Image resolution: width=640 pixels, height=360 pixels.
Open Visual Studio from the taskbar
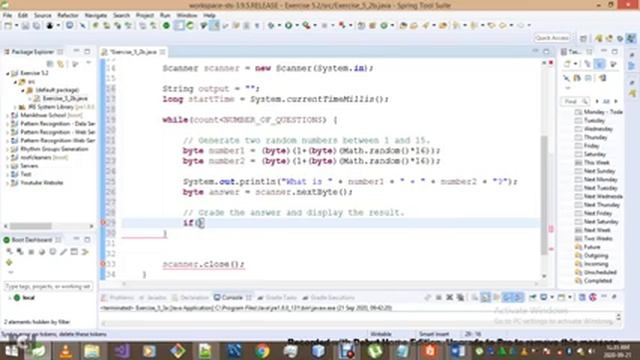click(121, 351)
